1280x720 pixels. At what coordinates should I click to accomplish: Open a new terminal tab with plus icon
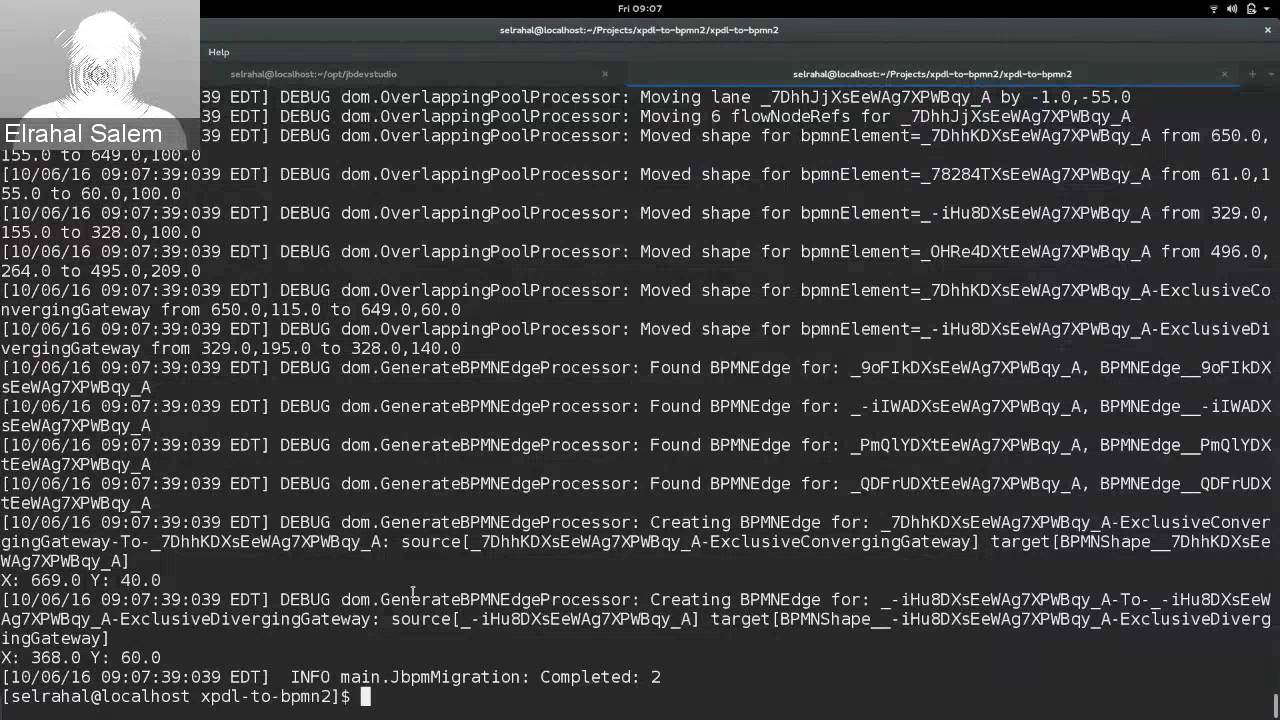pos(1251,74)
